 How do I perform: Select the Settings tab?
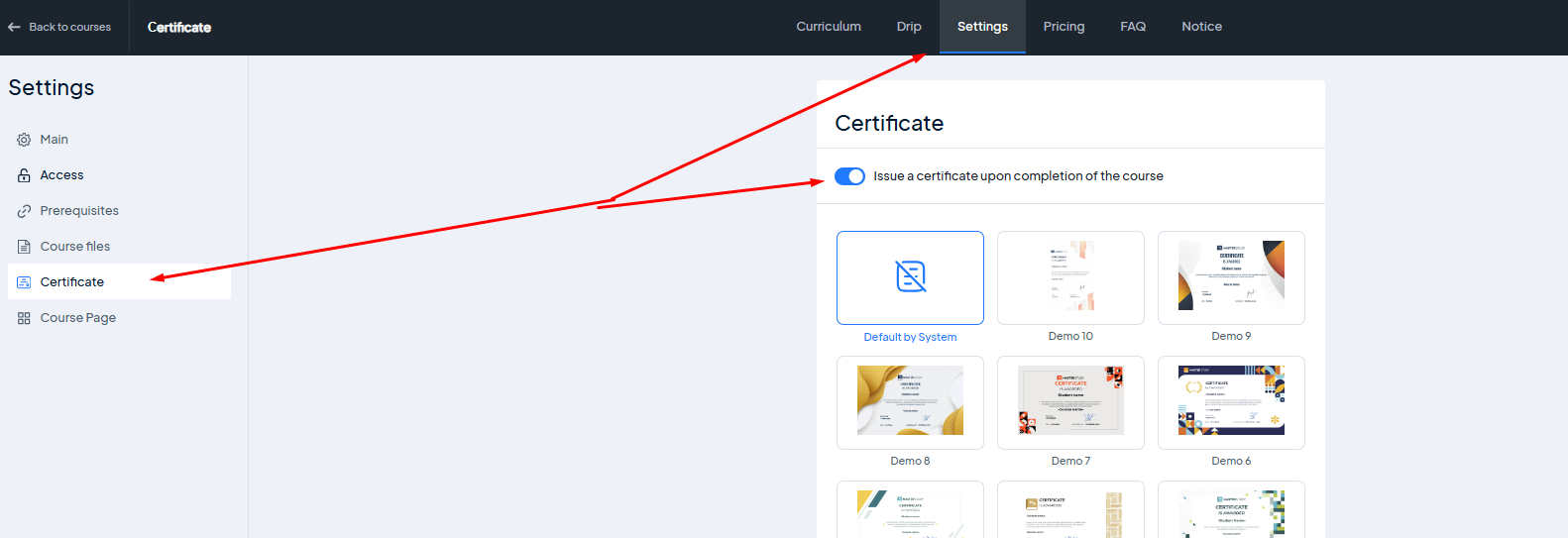pos(982,27)
